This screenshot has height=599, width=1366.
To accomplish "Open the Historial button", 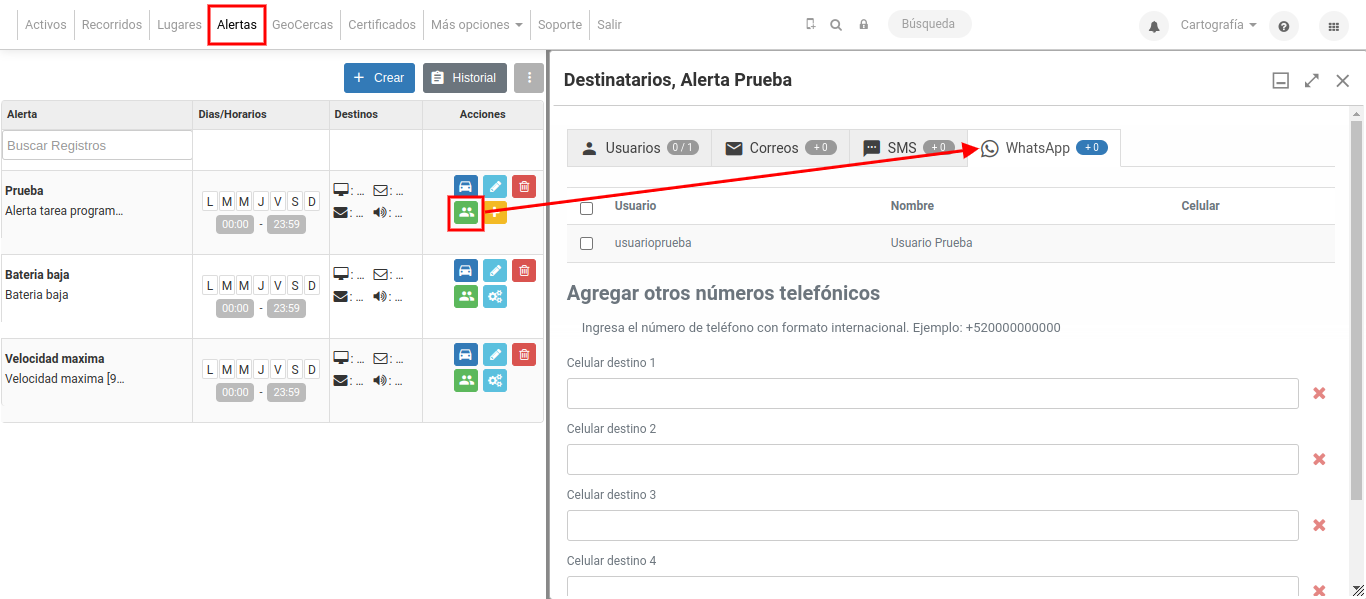I will (465, 78).
